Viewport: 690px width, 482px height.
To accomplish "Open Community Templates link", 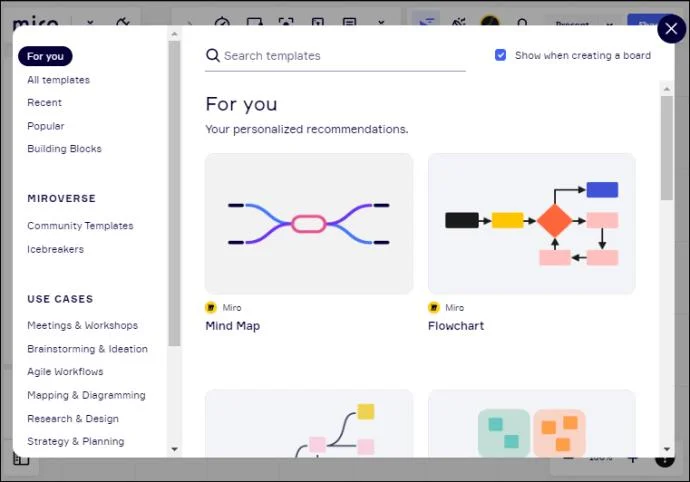I will click(80, 226).
